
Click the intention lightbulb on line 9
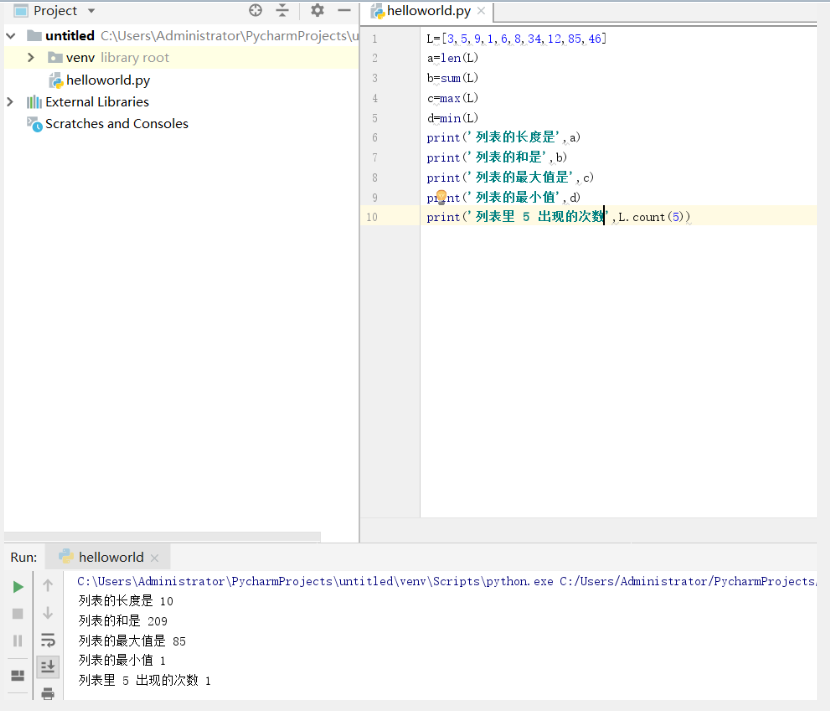pyautogui.click(x=441, y=197)
